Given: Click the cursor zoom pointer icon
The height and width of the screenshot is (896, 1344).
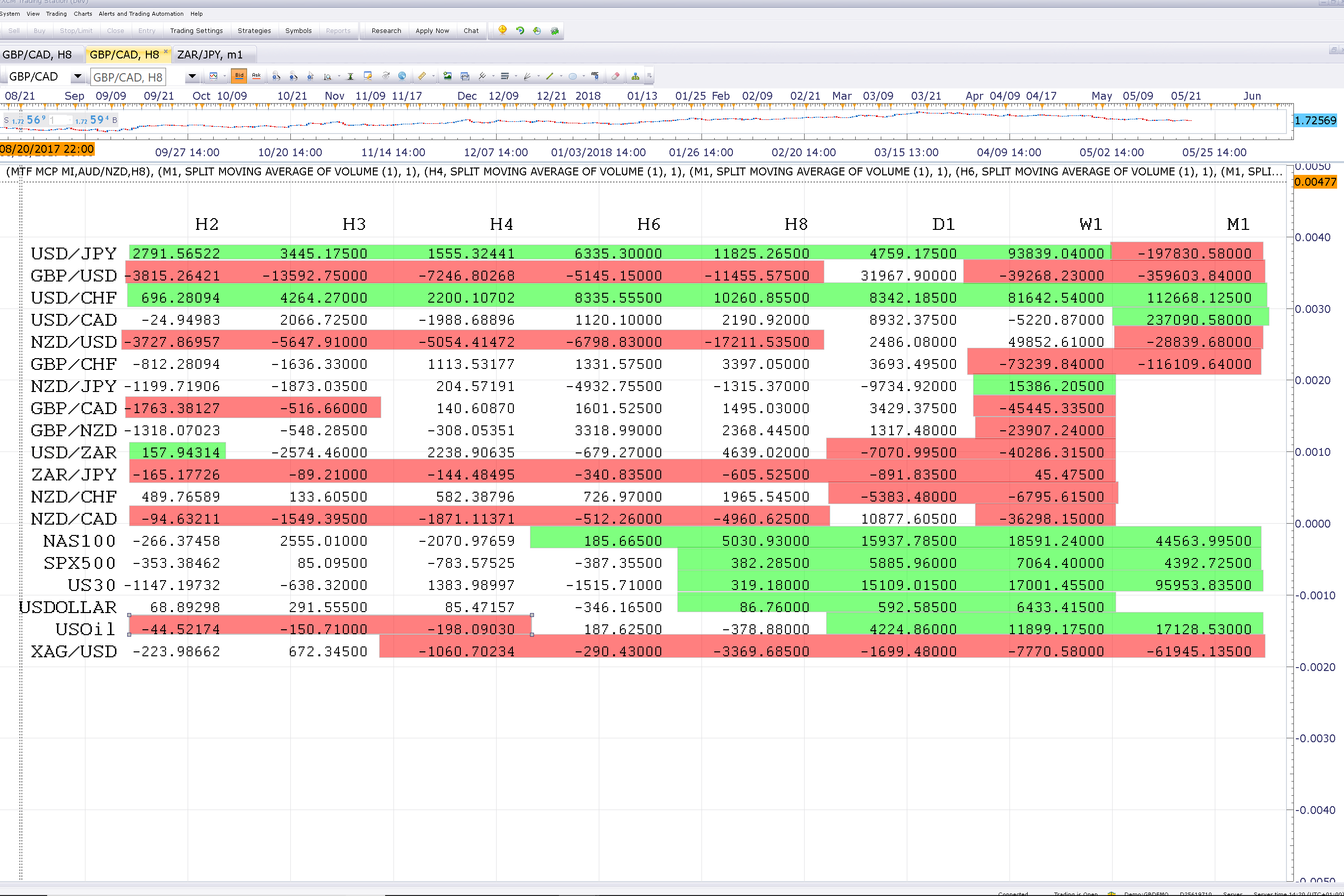Looking at the screenshot, I should 310,76.
